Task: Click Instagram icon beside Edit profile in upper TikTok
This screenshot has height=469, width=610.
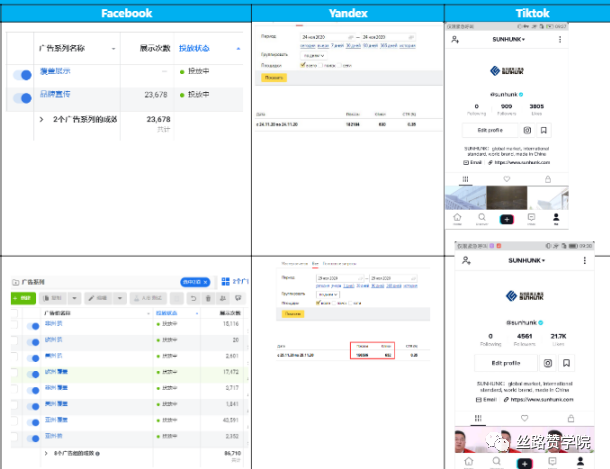Action: [527, 130]
